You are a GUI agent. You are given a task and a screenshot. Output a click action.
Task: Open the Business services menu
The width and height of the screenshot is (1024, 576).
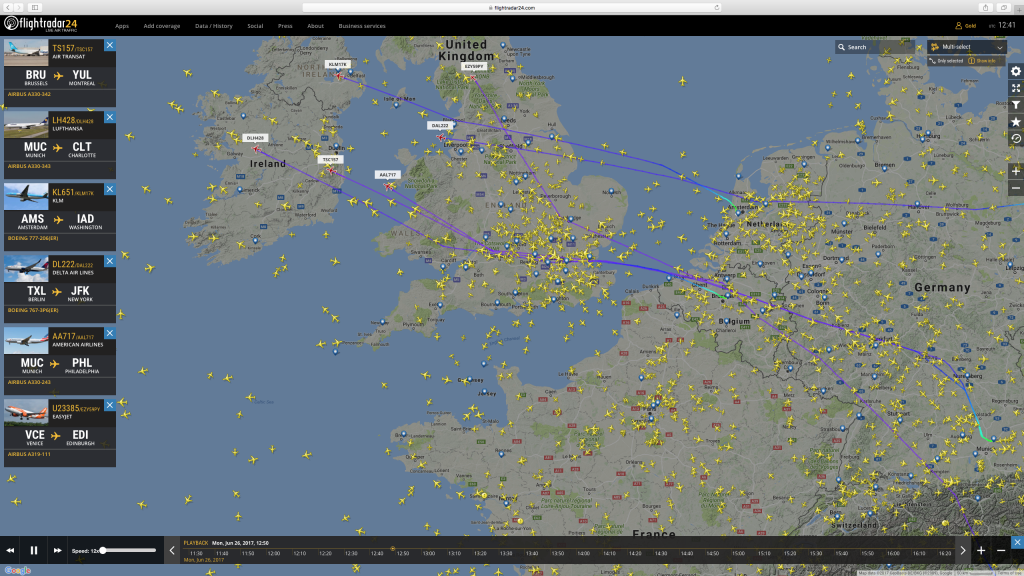(x=362, y=26)
